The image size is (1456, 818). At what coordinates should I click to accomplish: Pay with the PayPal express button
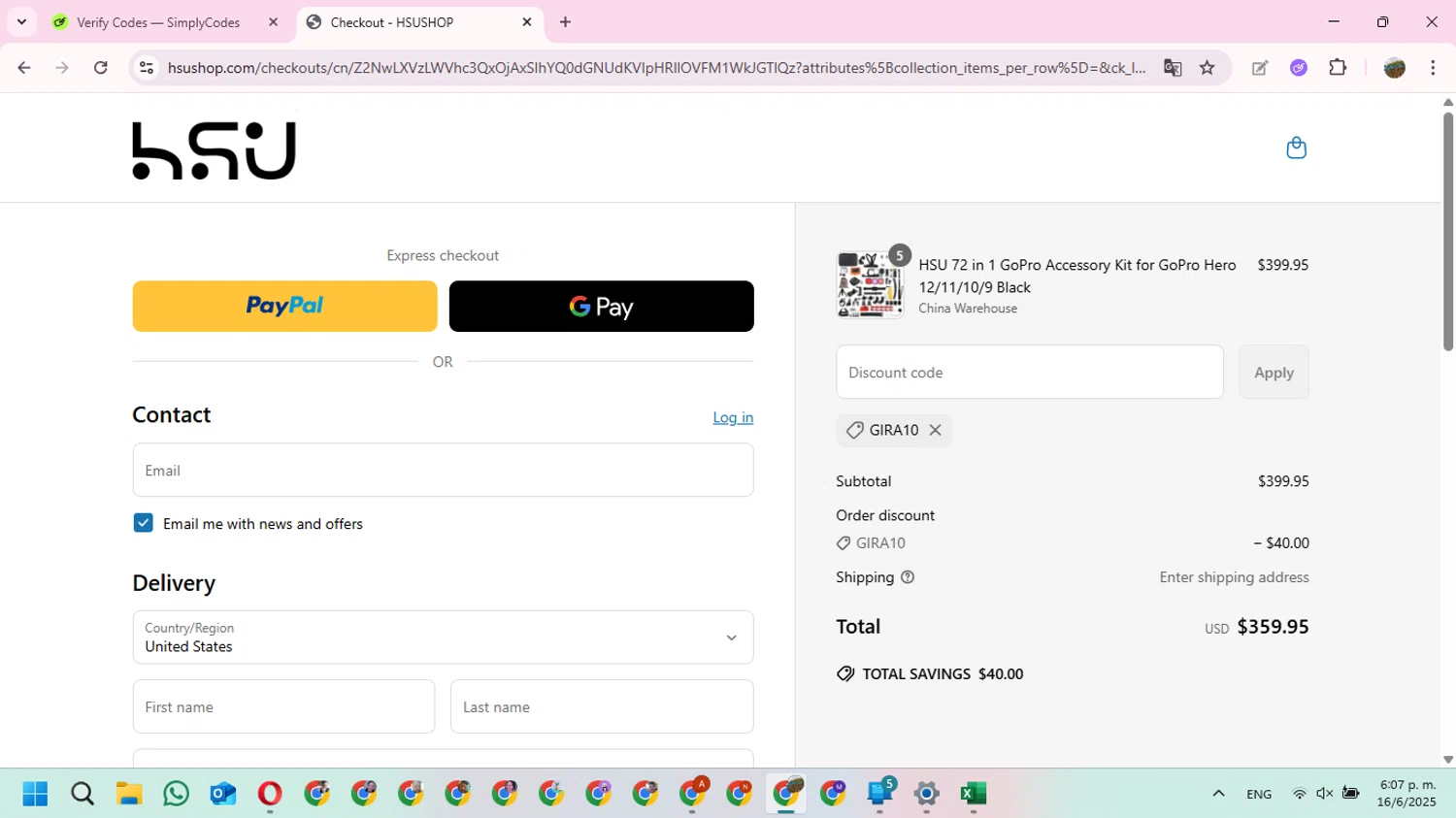point(284,307)
